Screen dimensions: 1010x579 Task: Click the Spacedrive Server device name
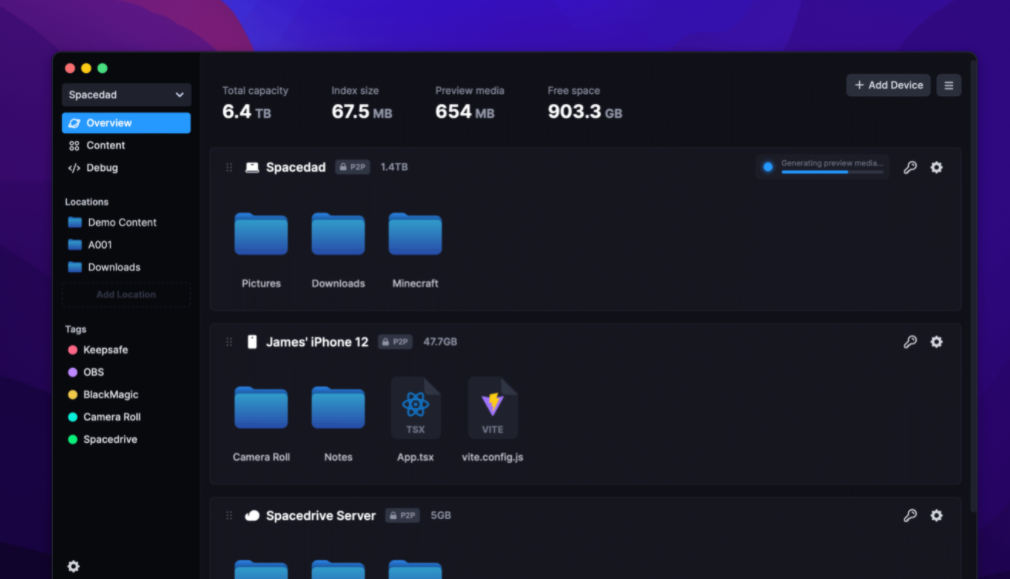pos(321,515)
